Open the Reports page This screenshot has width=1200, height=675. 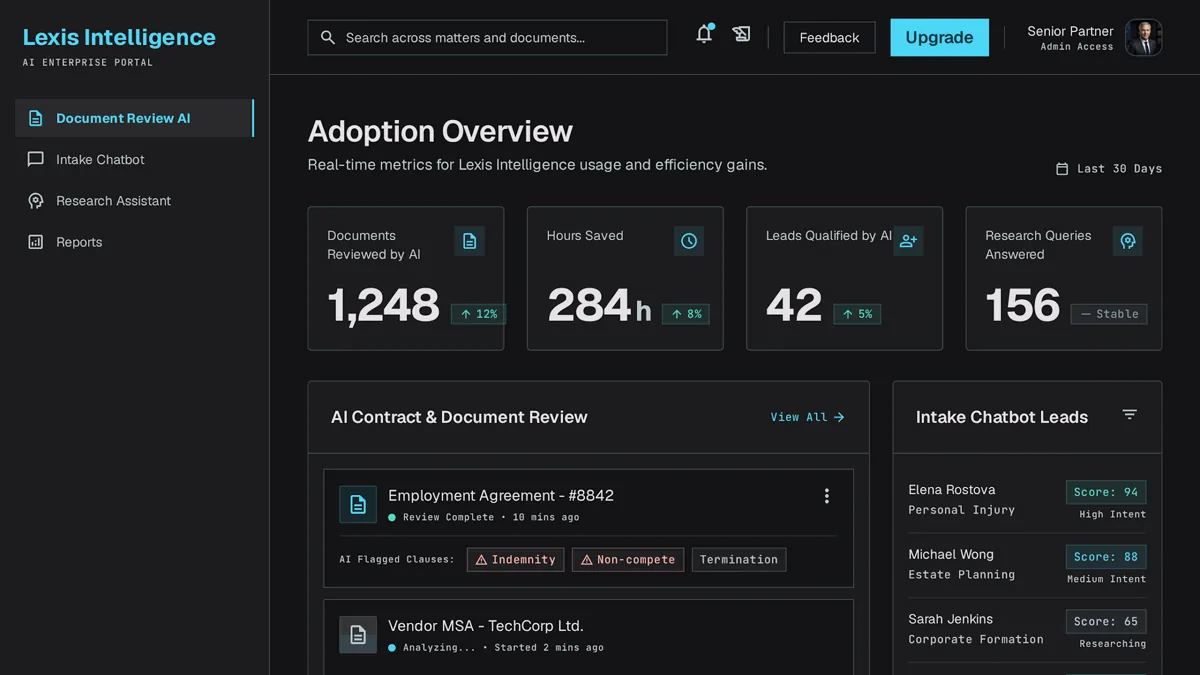click(x=134, y=242)
